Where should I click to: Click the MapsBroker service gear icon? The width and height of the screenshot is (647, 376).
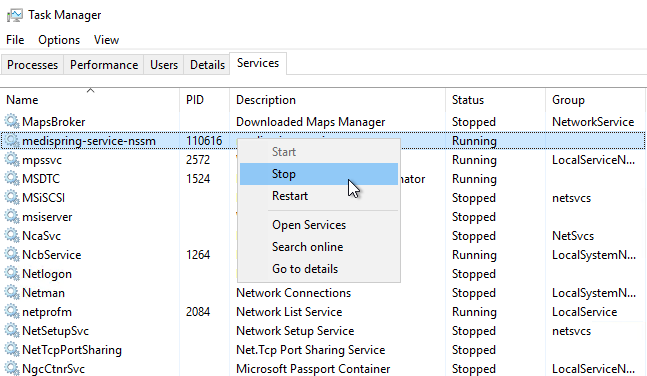coord(12,122)
